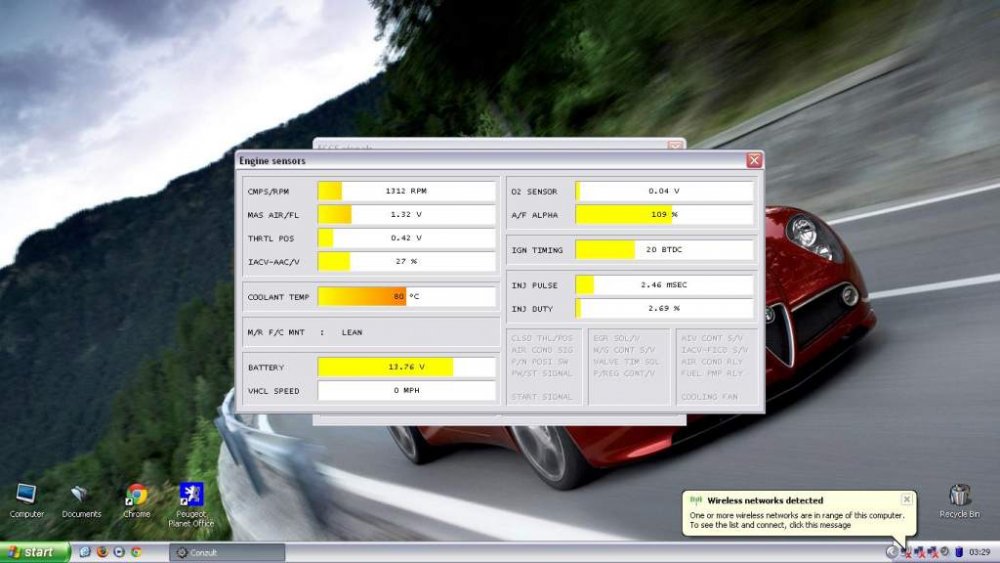Click the CMPS/RPM reading field
This screenshot has width=1000, height=563.
[x=406, y=191]
